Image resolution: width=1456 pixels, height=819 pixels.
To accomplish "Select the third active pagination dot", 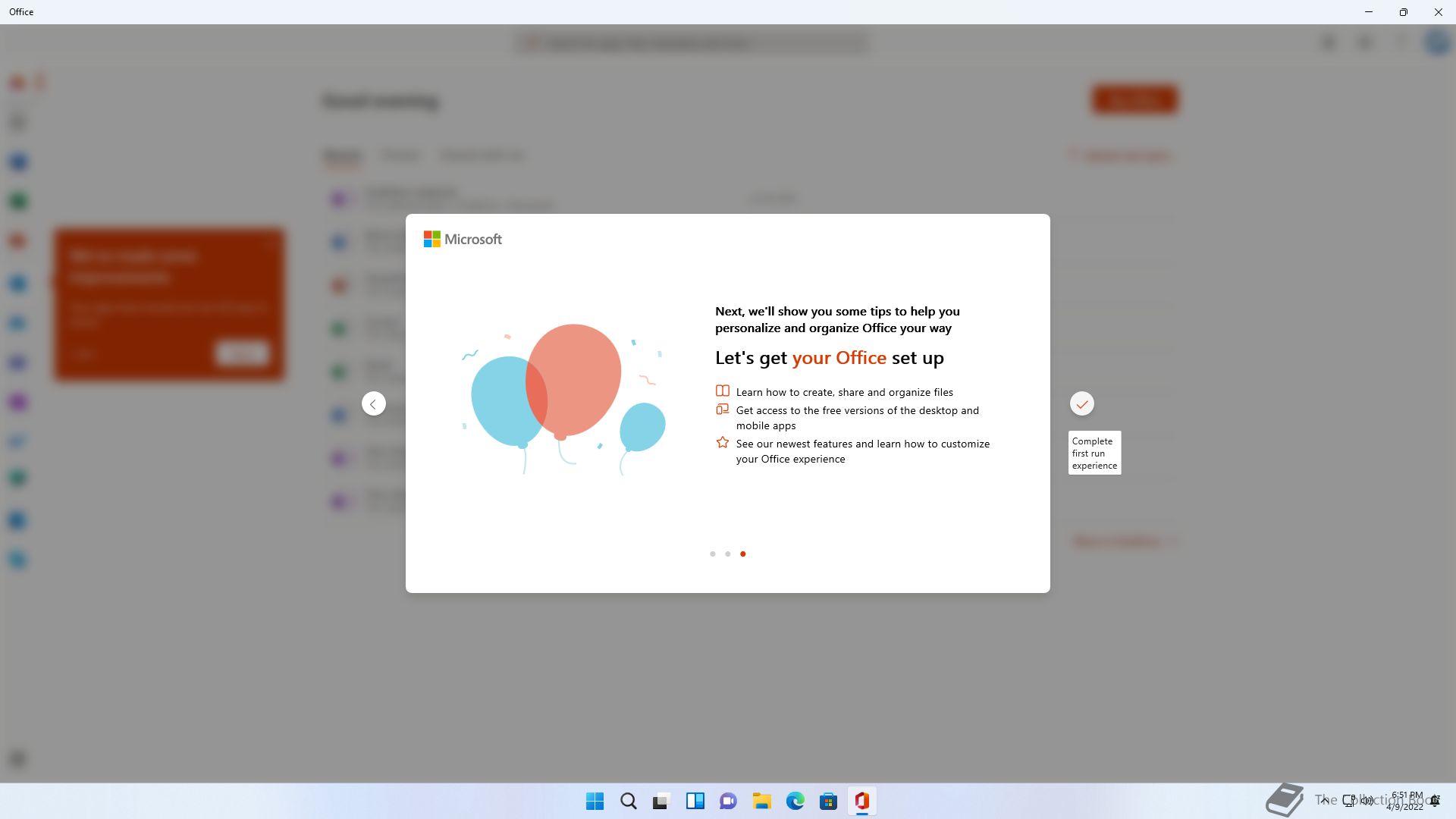I will (743, 554).
